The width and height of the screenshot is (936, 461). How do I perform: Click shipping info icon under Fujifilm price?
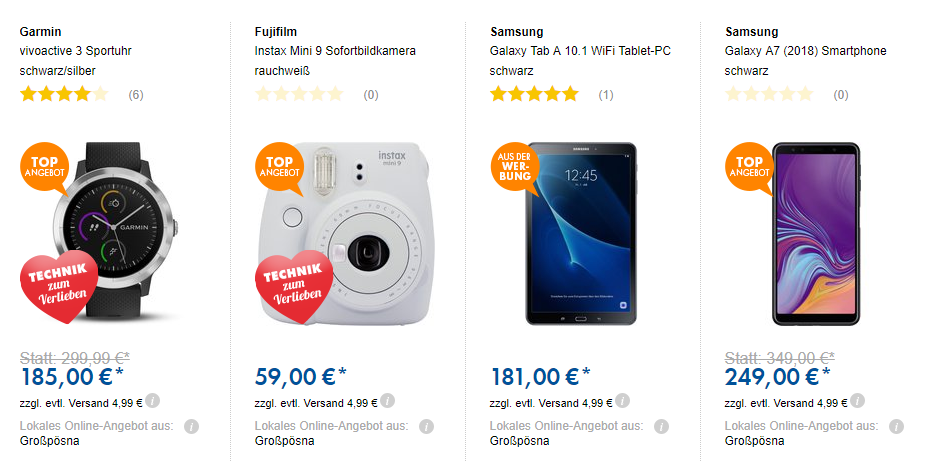click(387, 403)
